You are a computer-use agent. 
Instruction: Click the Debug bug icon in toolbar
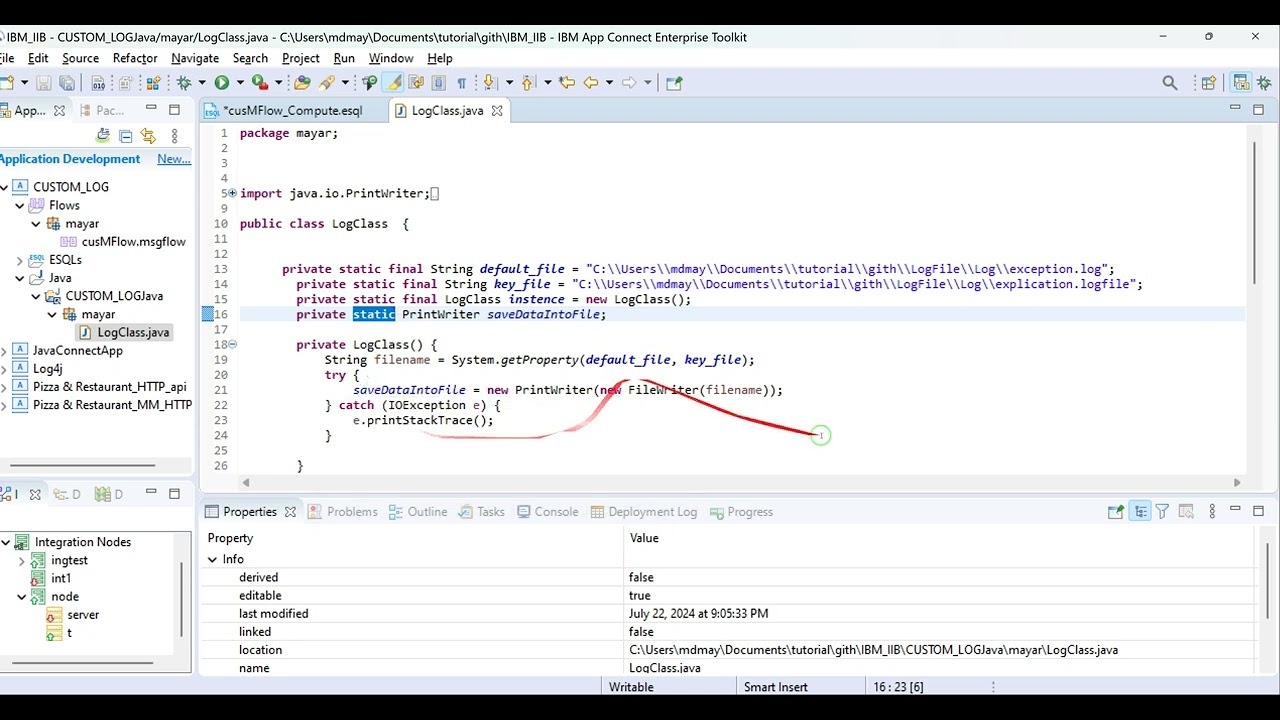click(184, 83)
